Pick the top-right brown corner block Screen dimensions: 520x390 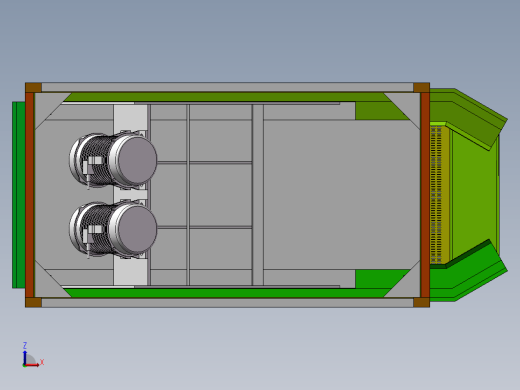pyautogui.click(x=421, y=88)
